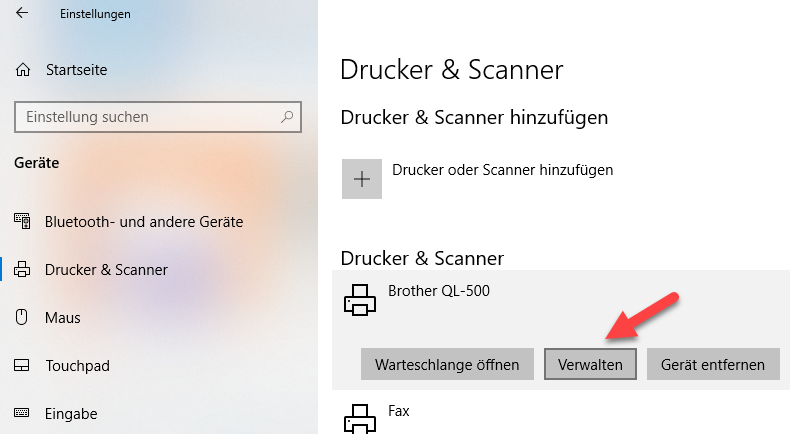Select the Brother QL-500 device name
Image resolution: width=808 pixels, height=434 pixels.
point(439,291)
